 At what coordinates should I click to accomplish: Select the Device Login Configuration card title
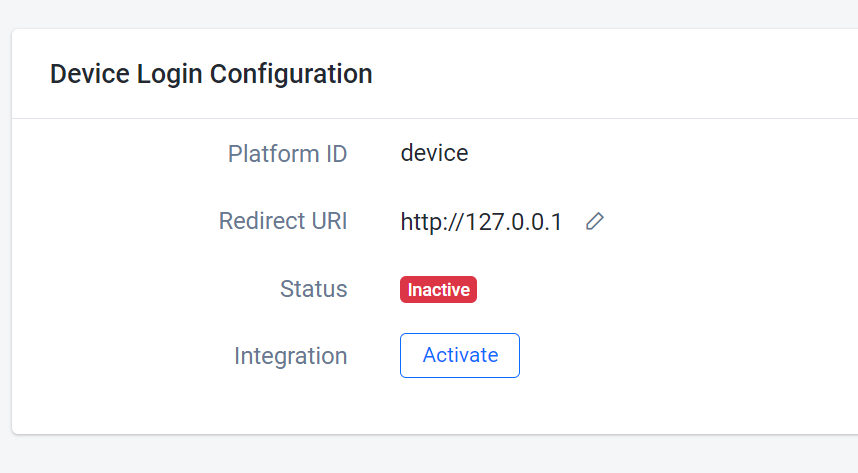pos(211,74)
